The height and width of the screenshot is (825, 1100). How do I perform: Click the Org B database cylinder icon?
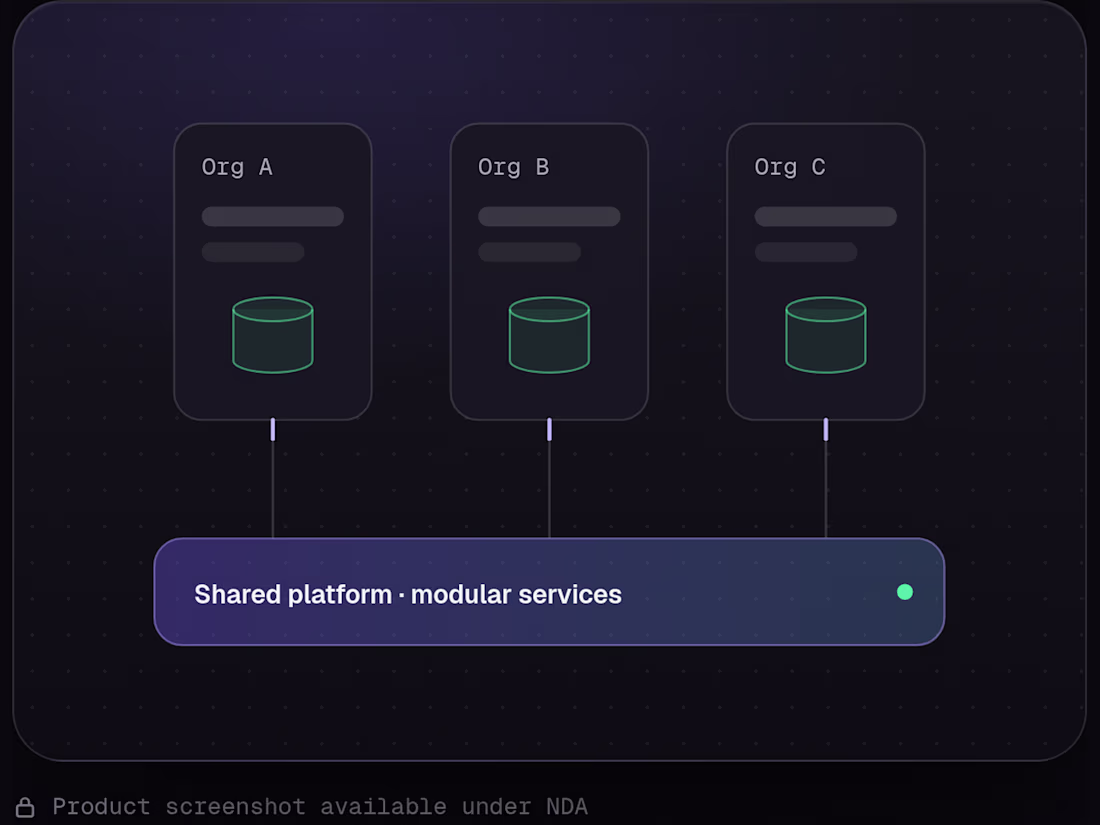point(549,335)
